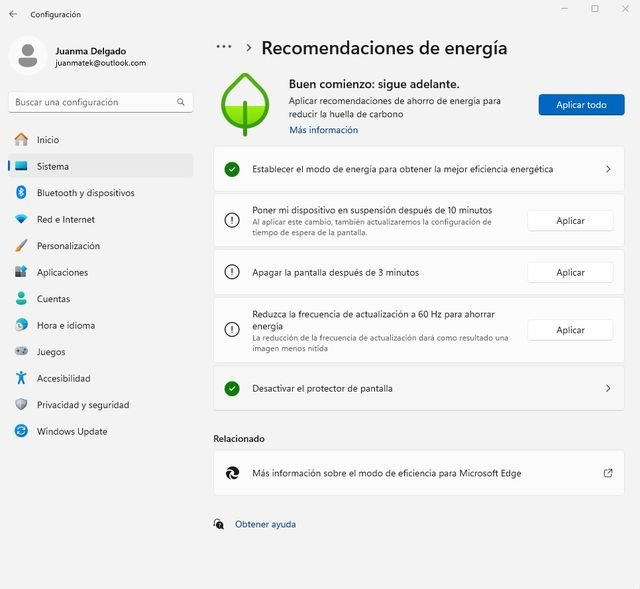
Task: Click the back arrow in title bar
Action: coord(13,14)
